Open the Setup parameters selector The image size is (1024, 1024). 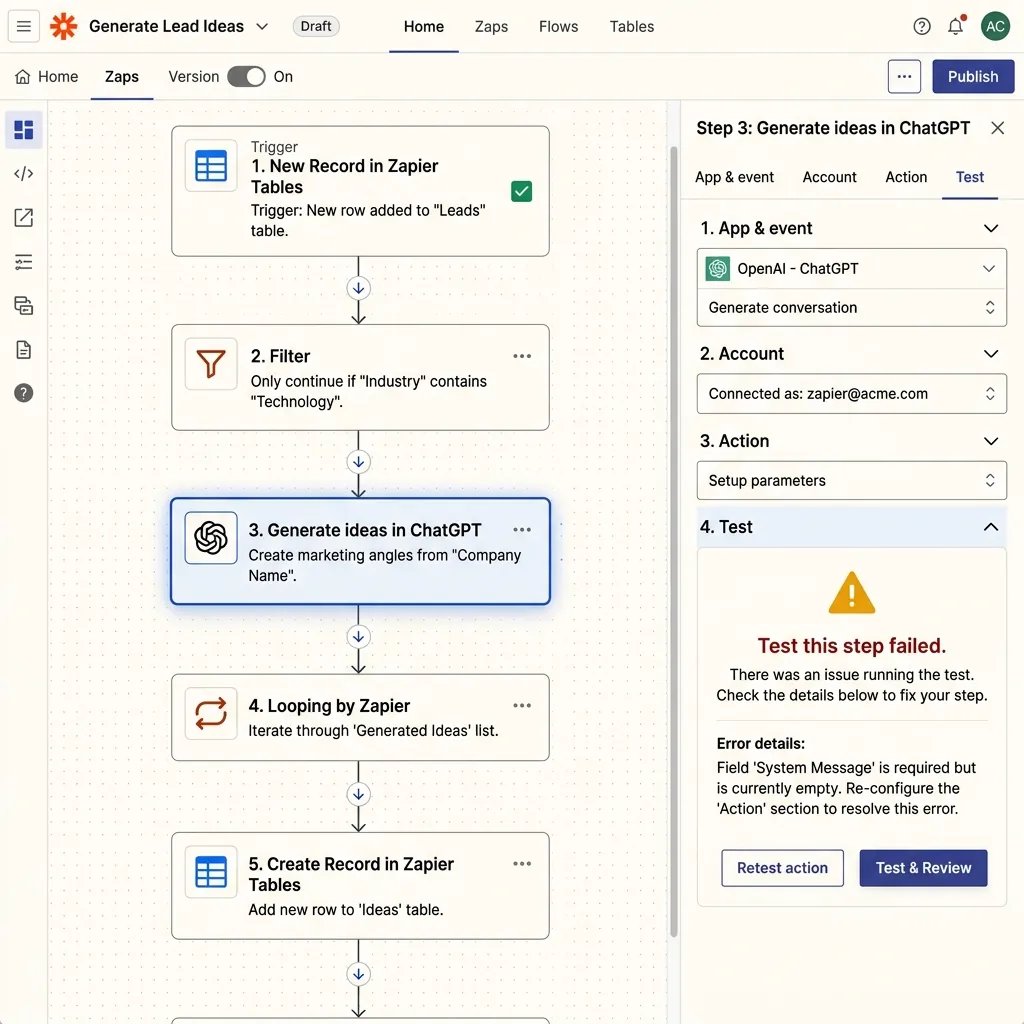coord(852,481)
